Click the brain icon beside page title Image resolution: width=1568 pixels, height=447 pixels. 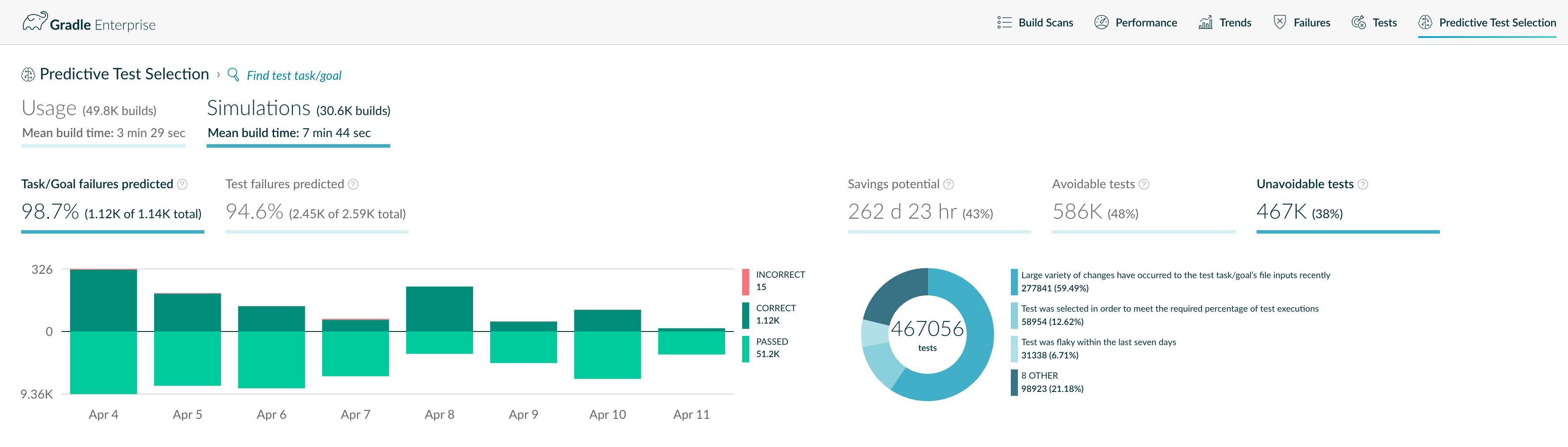pyautogui.click(x=28, y=74)
